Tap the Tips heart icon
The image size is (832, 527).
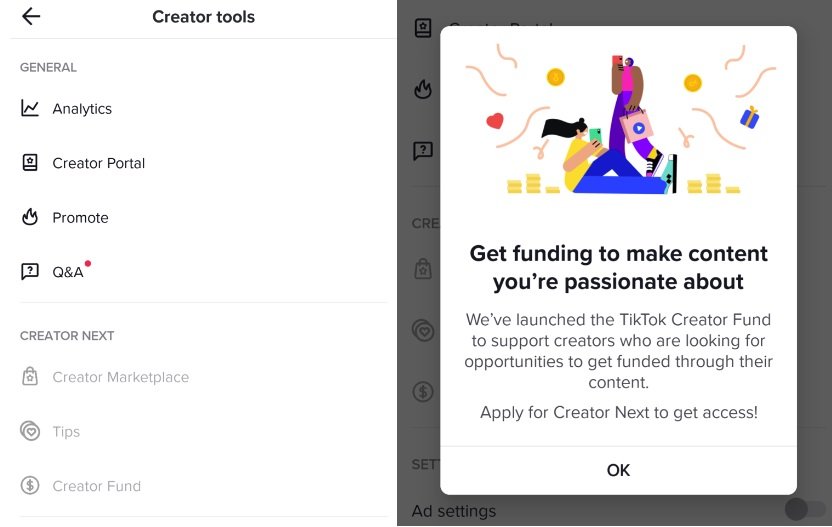point(30,431)
